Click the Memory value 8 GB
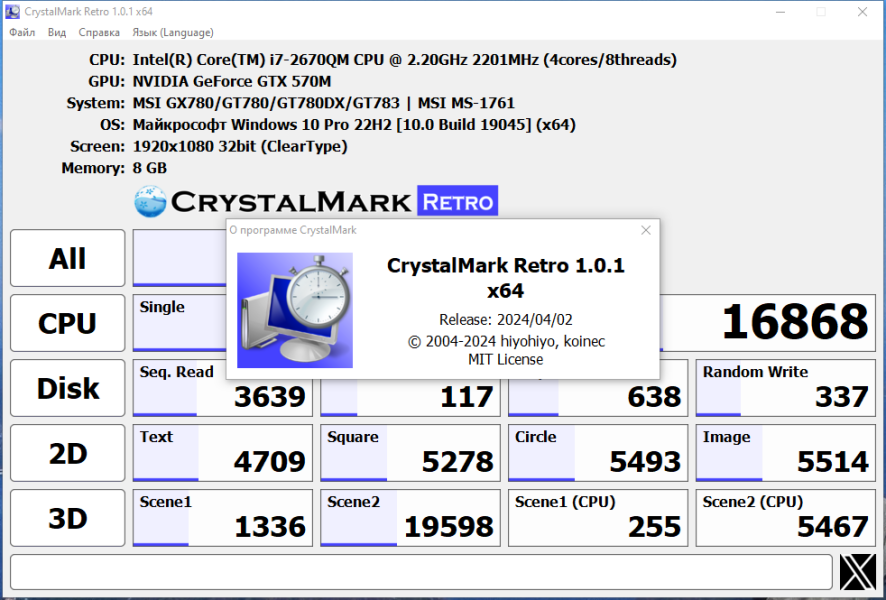This screenshot has height=600, width=886. pos(150,168)
